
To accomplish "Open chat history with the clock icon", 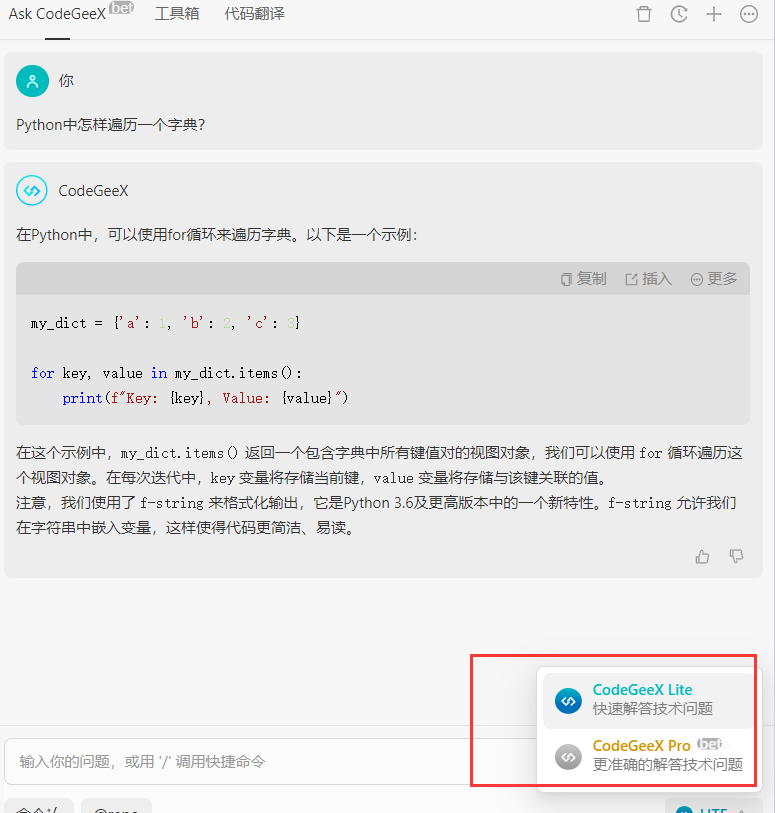I will [679, 14].
